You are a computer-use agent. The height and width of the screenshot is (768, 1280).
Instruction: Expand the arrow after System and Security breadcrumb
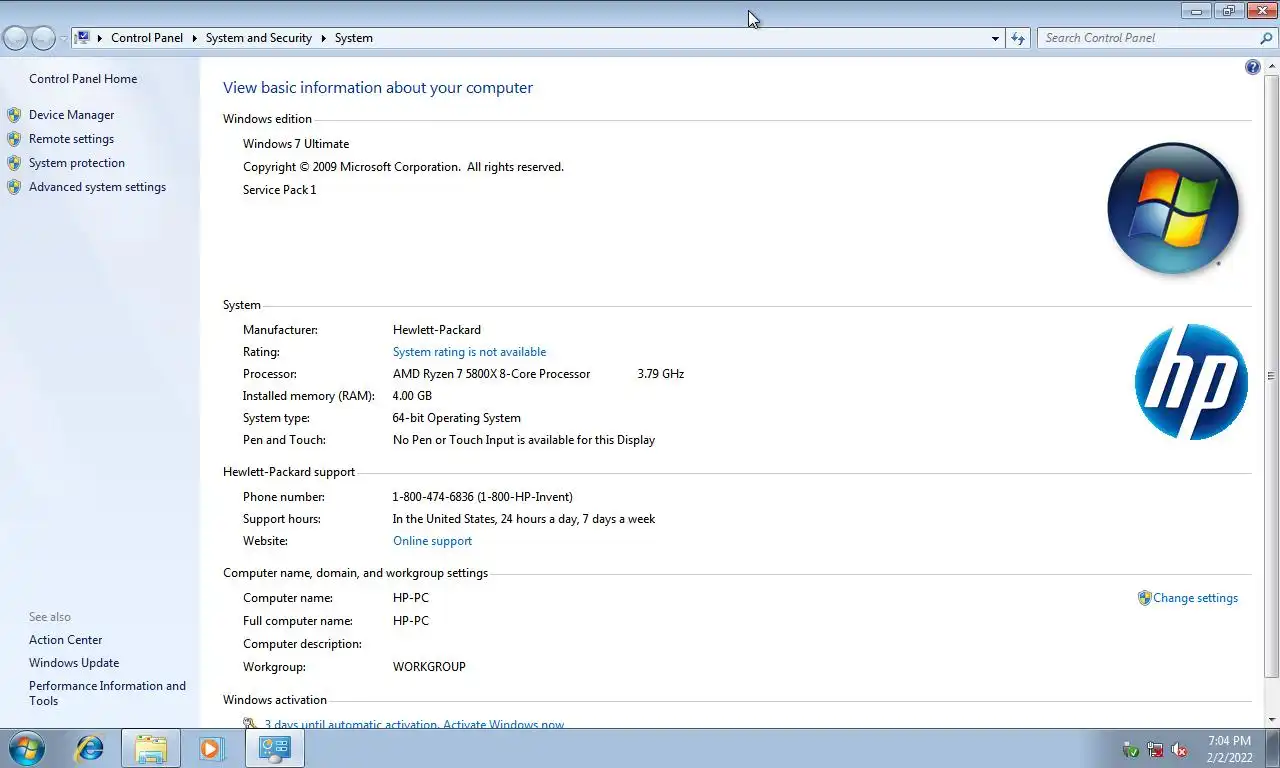(324, 38)
